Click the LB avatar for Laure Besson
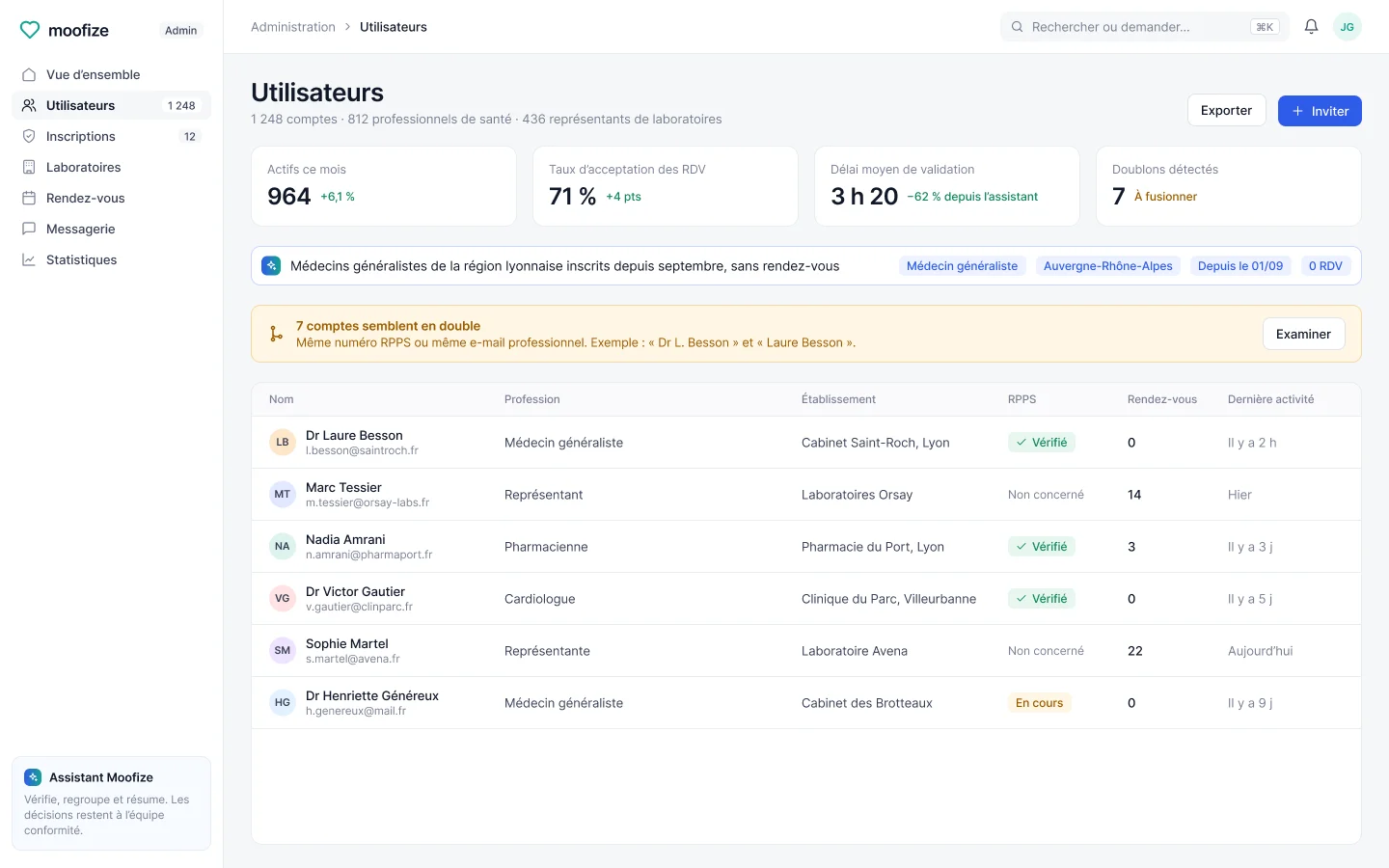 click(282, 443)
